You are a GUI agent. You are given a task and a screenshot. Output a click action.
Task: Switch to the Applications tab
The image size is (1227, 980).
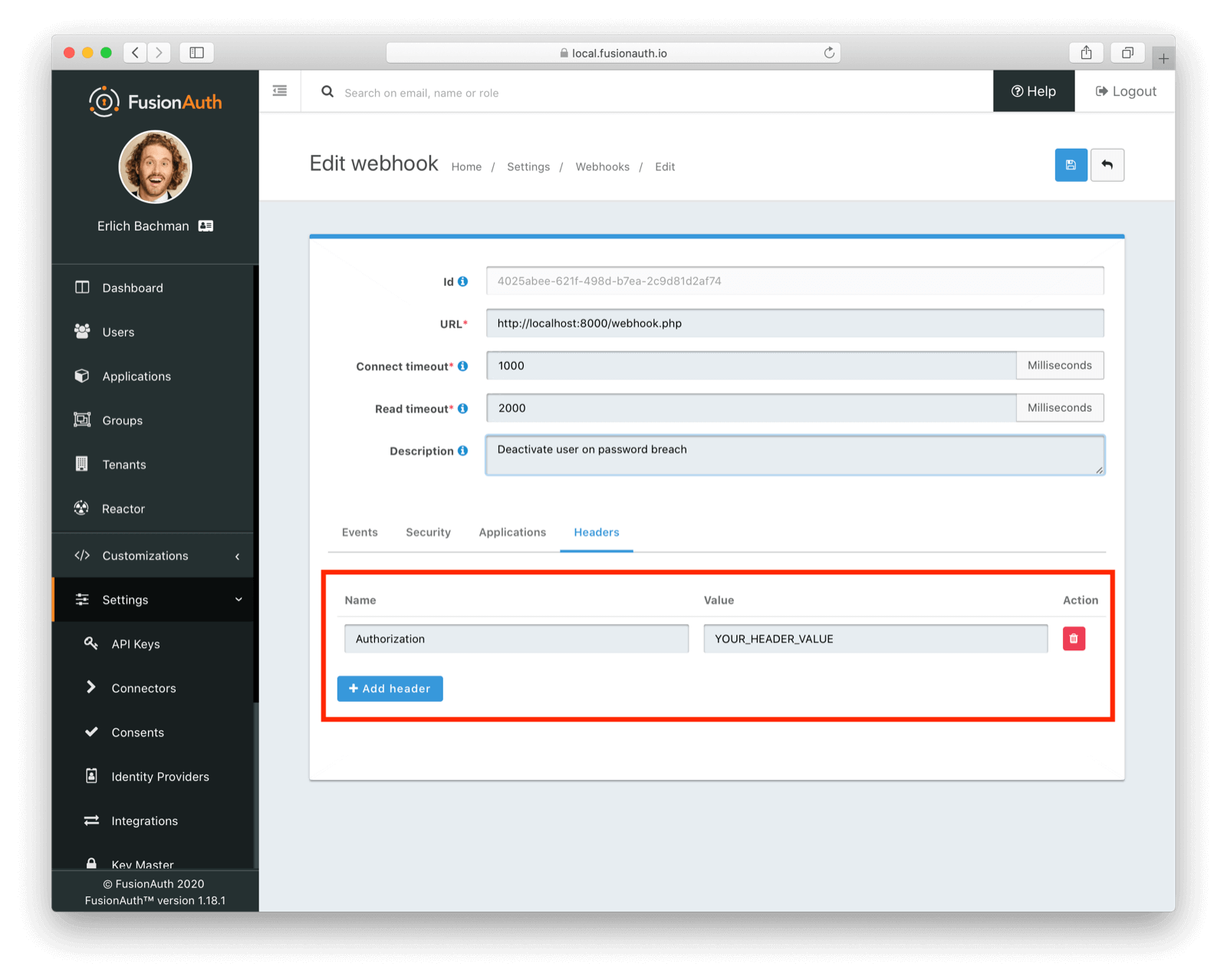tap(512, 532)
